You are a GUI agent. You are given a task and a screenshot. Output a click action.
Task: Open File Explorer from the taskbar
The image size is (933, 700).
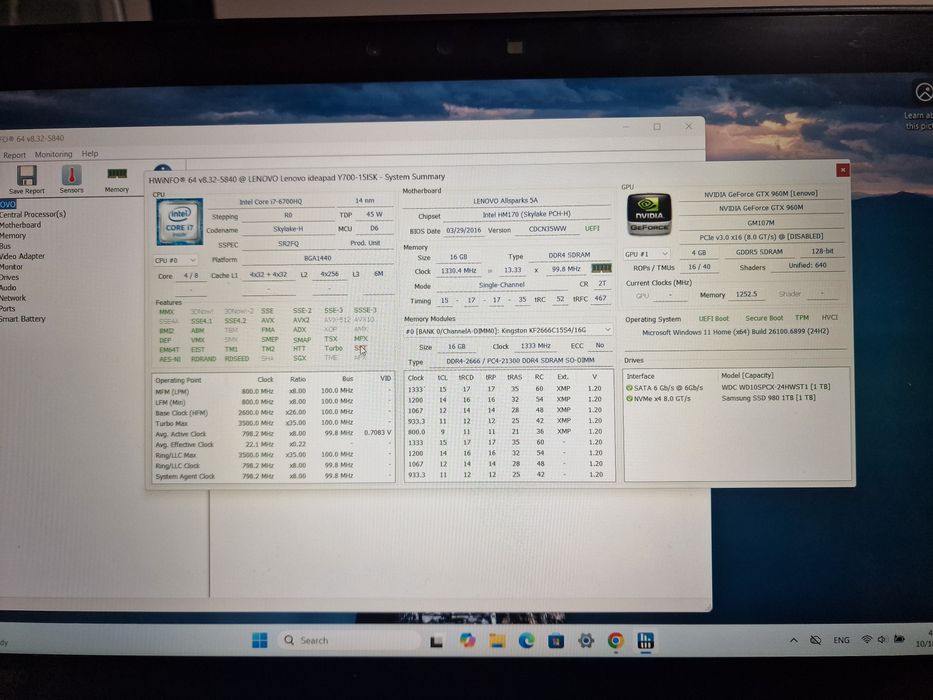click(x=497, y=640)
